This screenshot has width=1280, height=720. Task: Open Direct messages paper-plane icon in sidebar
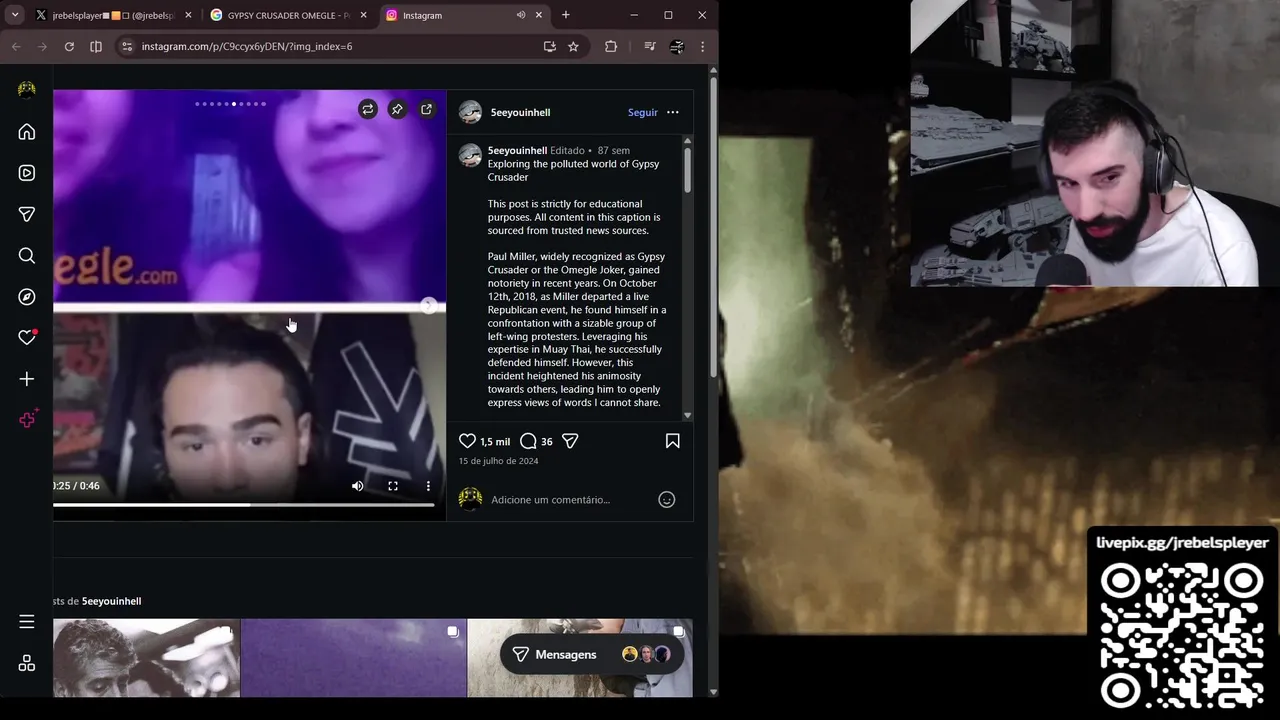pyautogui.click(x=27, y=214)
